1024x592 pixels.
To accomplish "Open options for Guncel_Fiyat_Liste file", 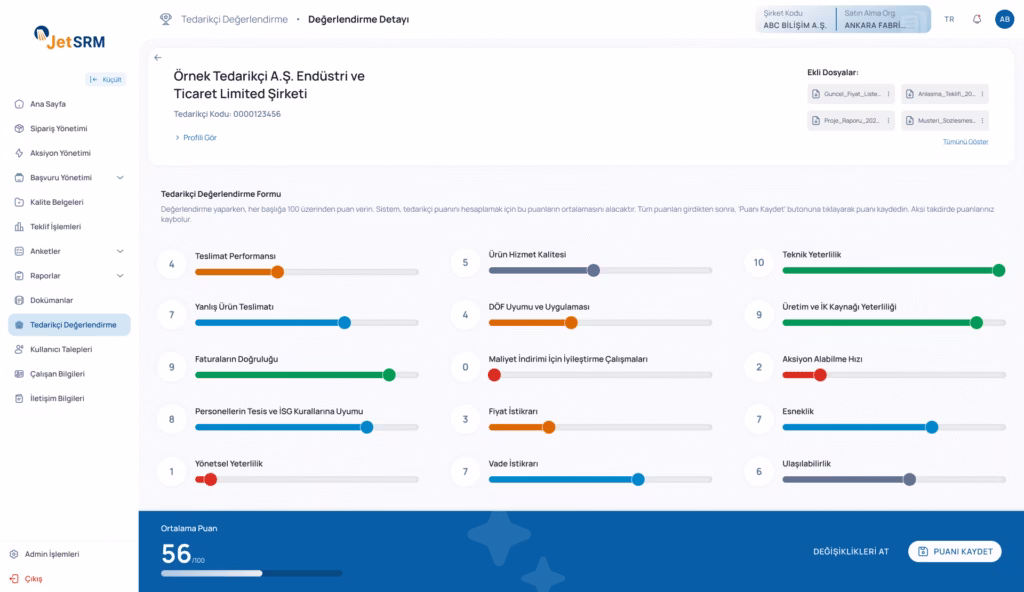I will point(889,94).
